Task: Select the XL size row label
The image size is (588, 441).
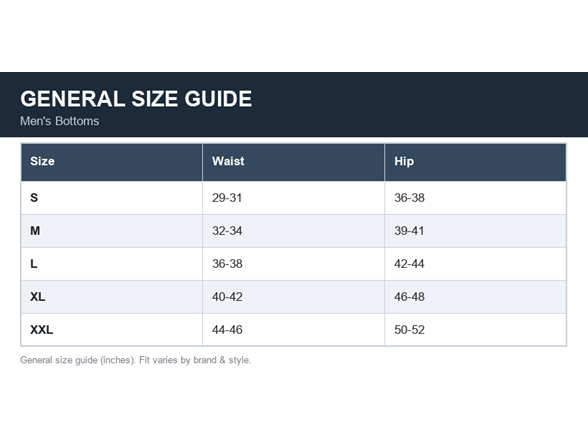Action: tap(38, 297)
